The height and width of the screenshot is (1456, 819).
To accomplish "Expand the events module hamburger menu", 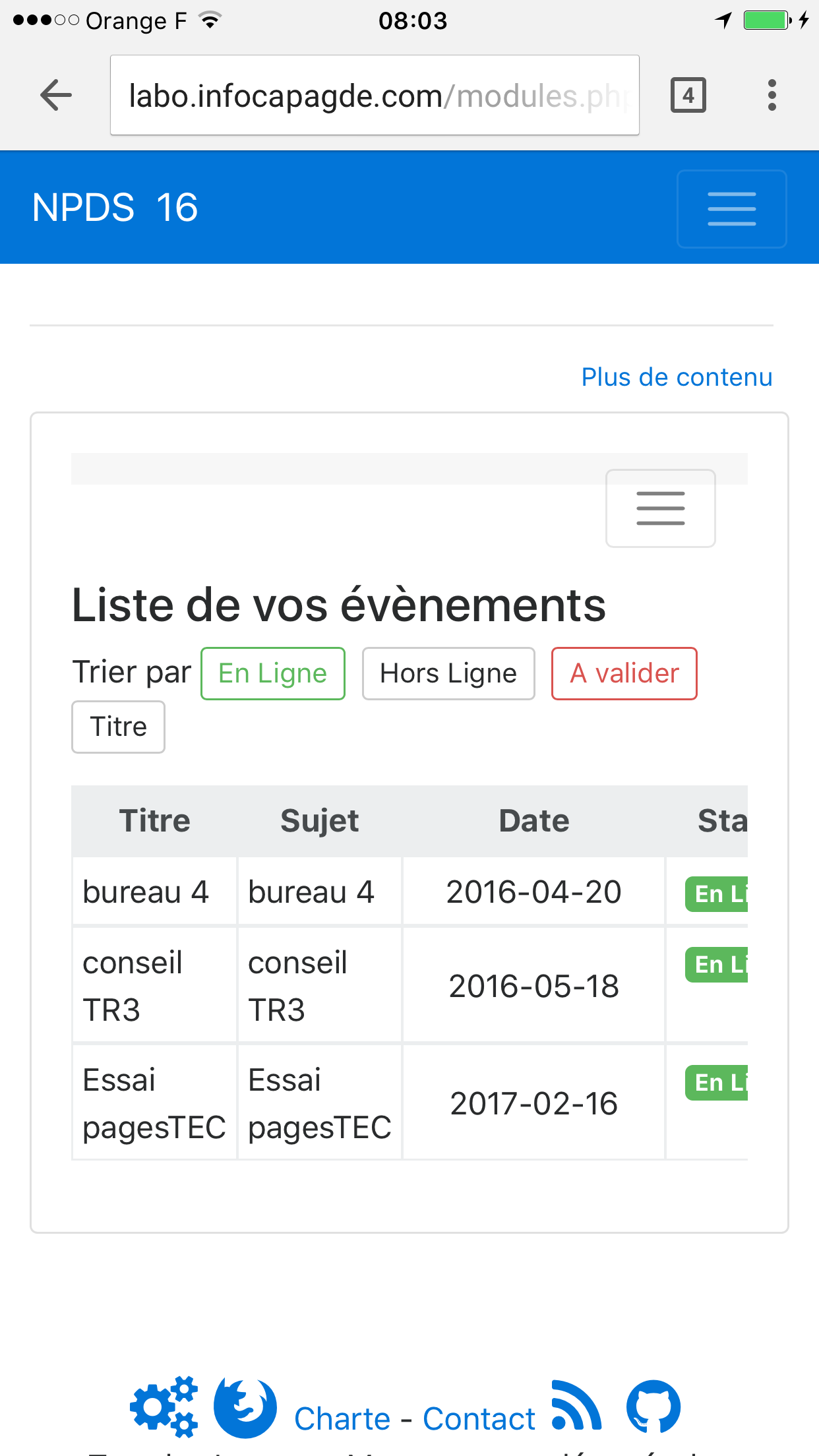I will (660, 508).
